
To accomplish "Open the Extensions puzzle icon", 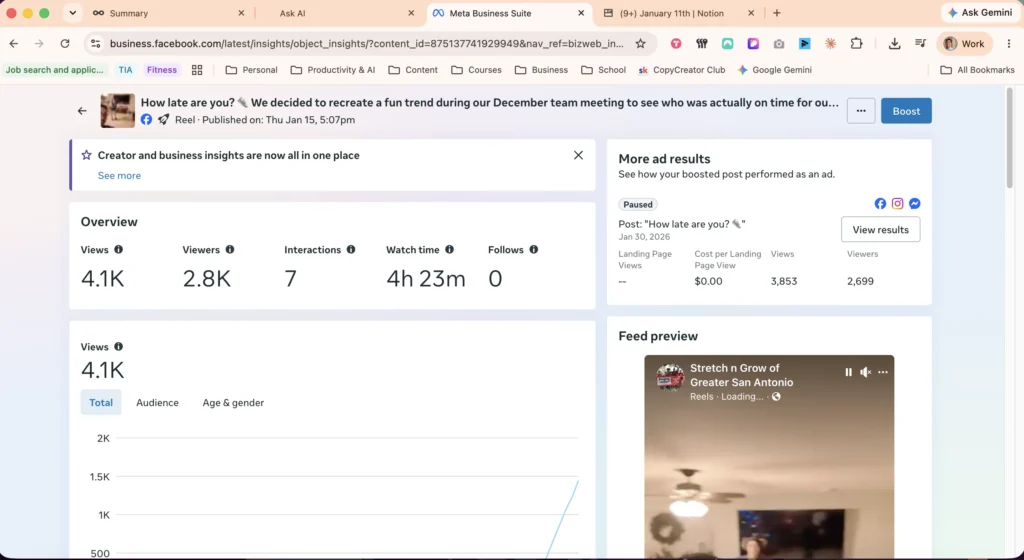I will 856,44.
